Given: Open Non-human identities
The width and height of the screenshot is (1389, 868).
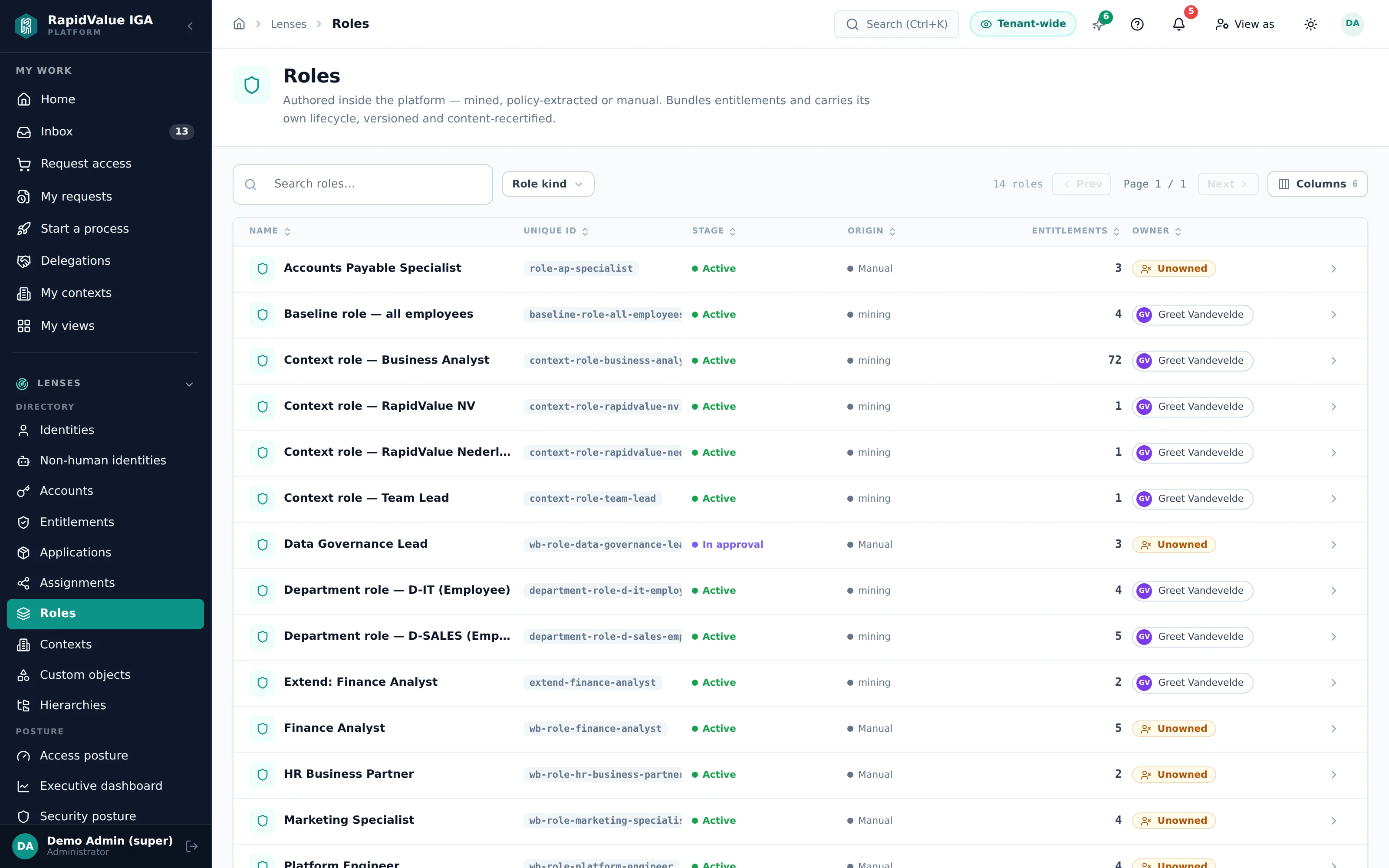Looking at the screenshot, I should click(x=105, y=460).
